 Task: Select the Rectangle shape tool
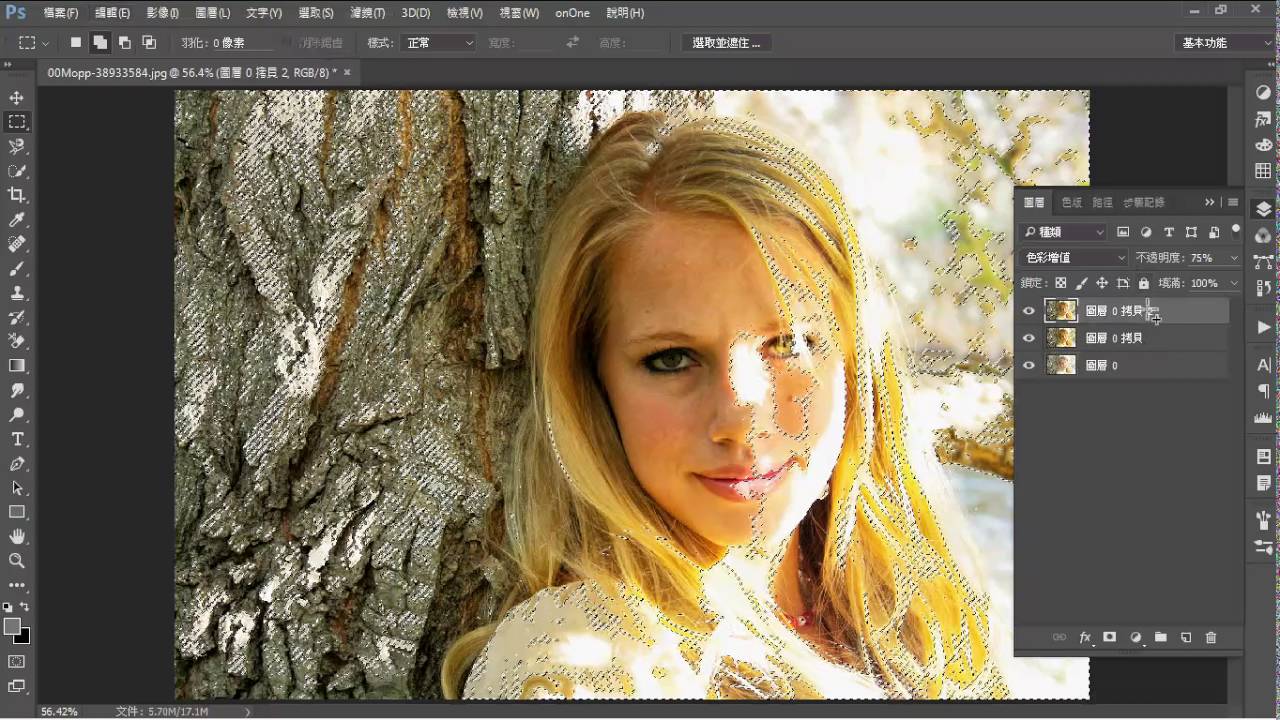click(x=17, y=512)
